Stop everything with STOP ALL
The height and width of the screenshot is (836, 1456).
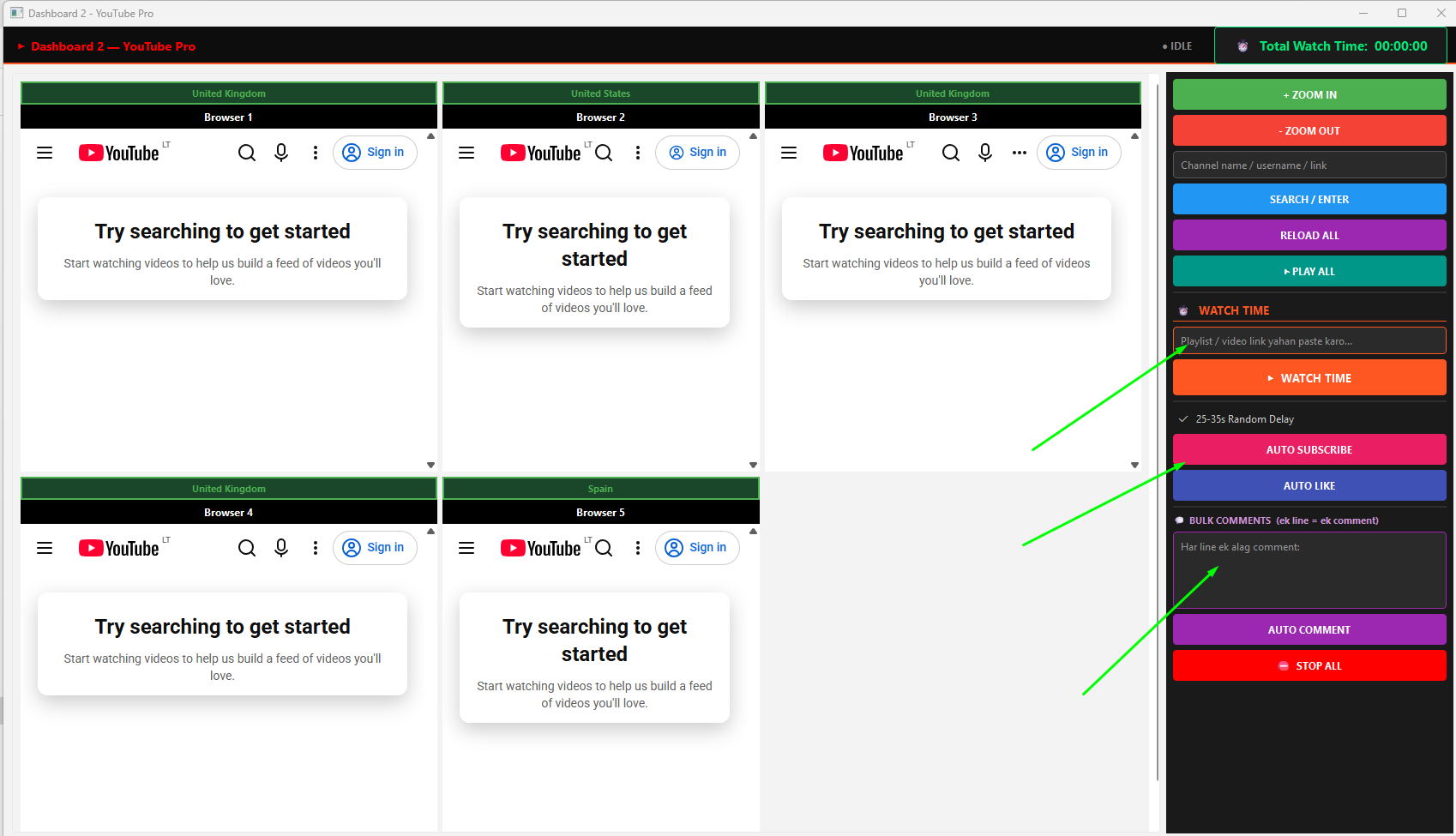1309,665
